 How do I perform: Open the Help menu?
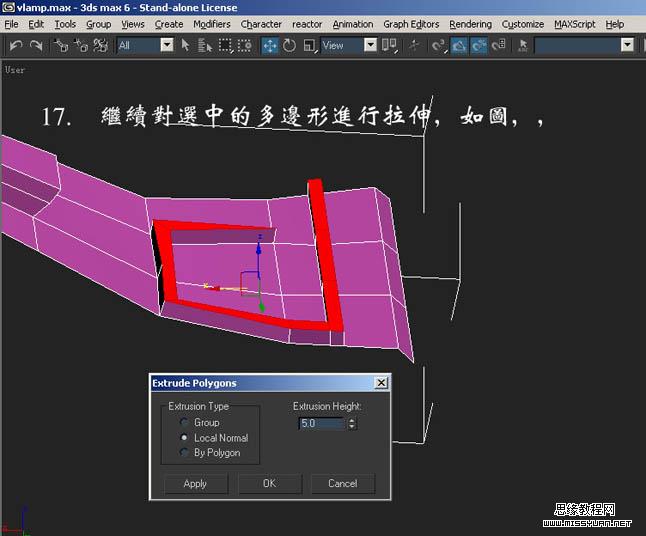pyautogui.click(x=614, y=24)
